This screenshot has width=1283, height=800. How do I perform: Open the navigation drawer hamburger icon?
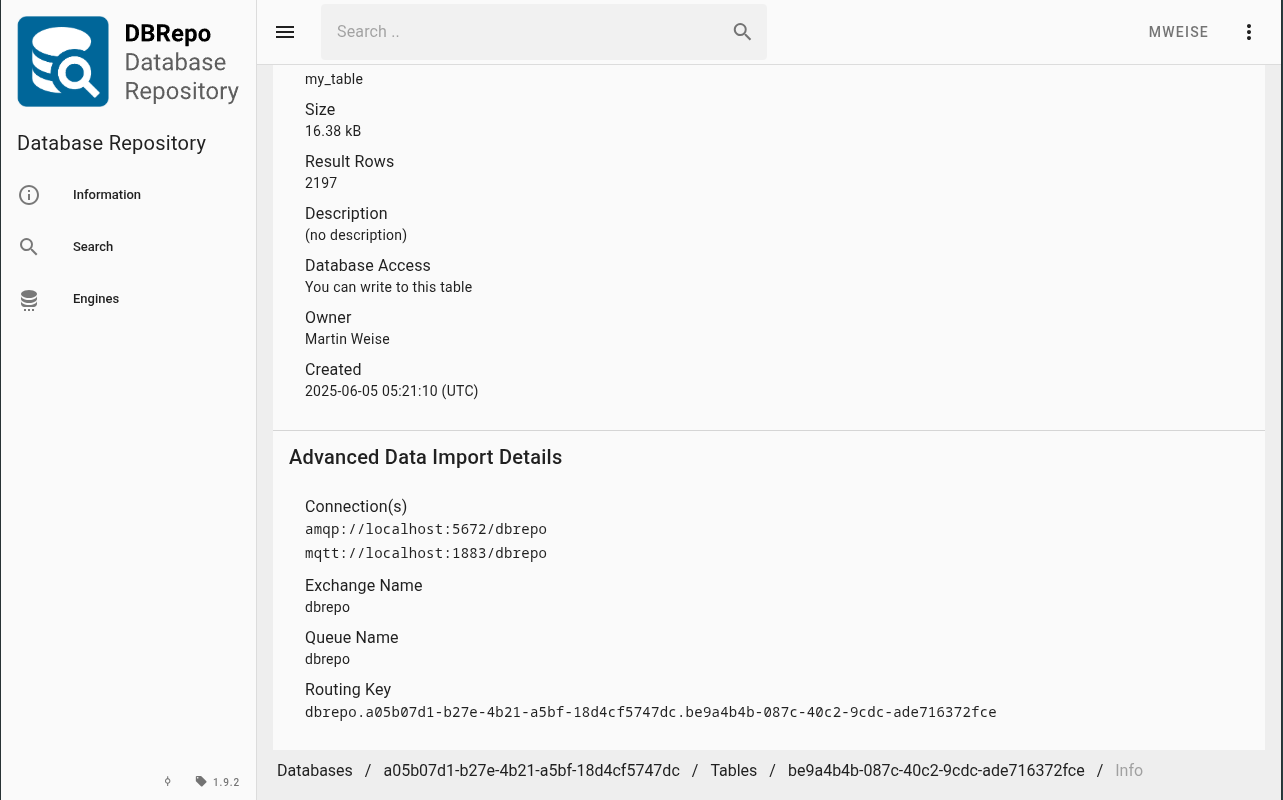(285, 32)
